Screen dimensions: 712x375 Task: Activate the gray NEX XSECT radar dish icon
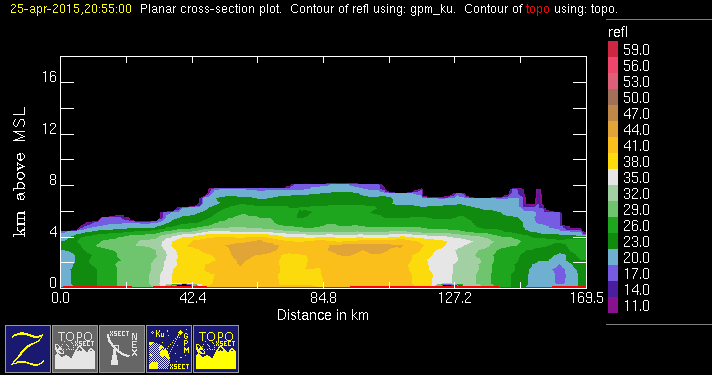click(x=122, y=349)
